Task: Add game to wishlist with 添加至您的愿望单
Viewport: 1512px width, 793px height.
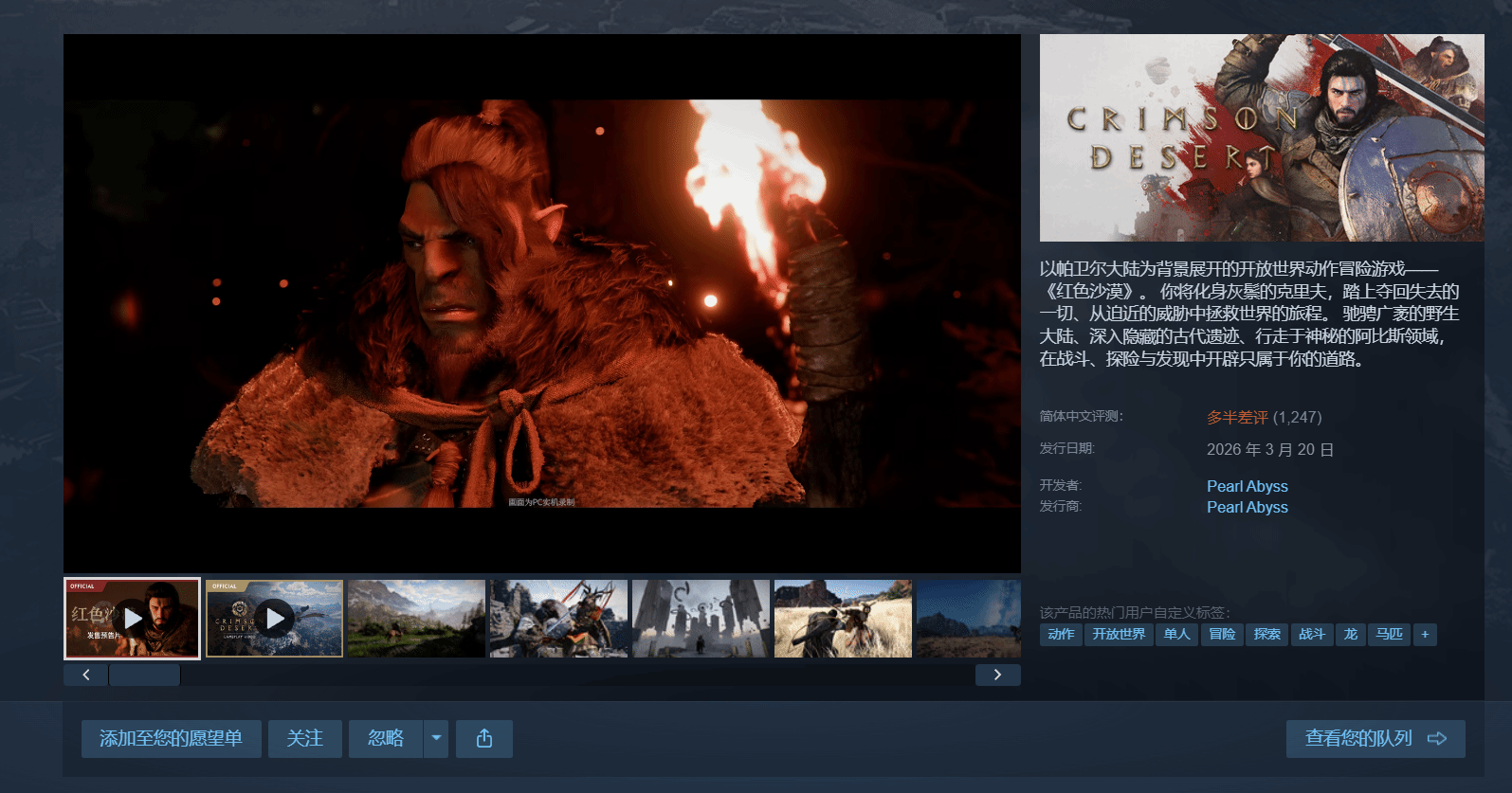Action: 171,739
